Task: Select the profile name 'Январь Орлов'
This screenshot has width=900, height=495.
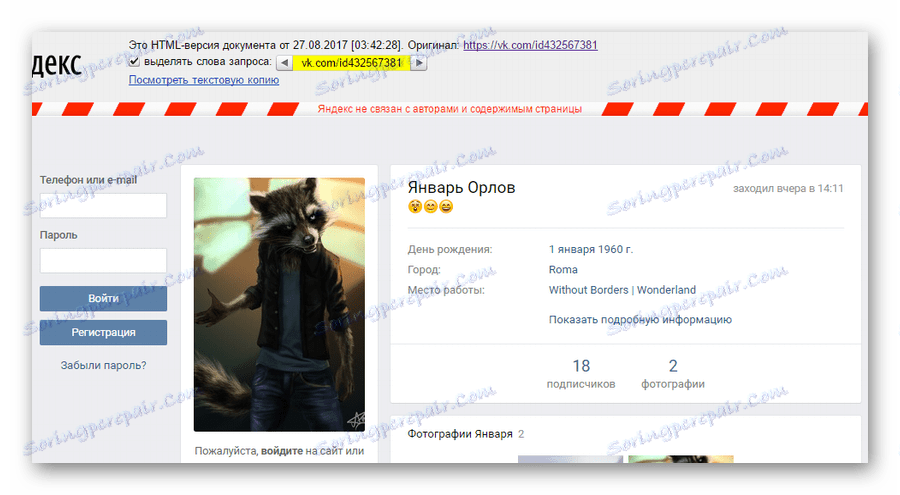Action: pyautogui.click(x=461, y=188)
